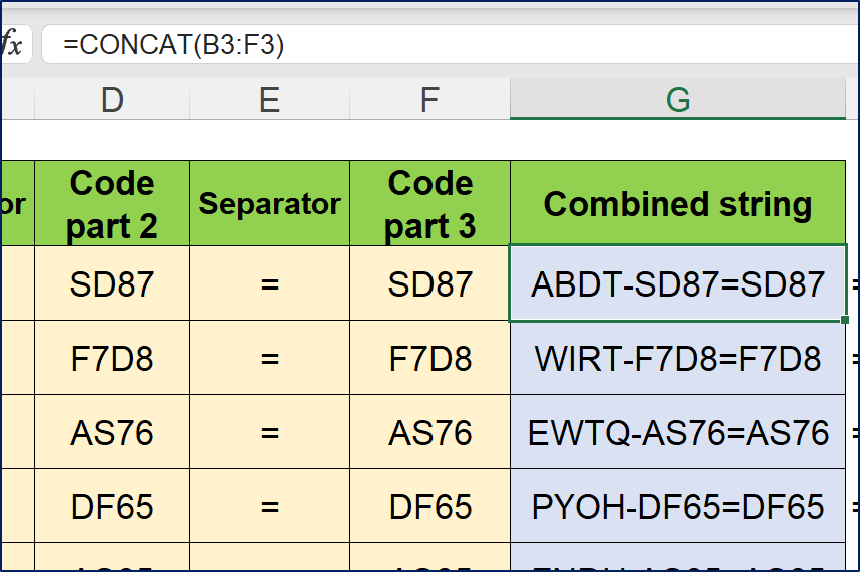Select column F header
Image resolution: width=860 pixels, height=572 pixels.
pos(430,99)
